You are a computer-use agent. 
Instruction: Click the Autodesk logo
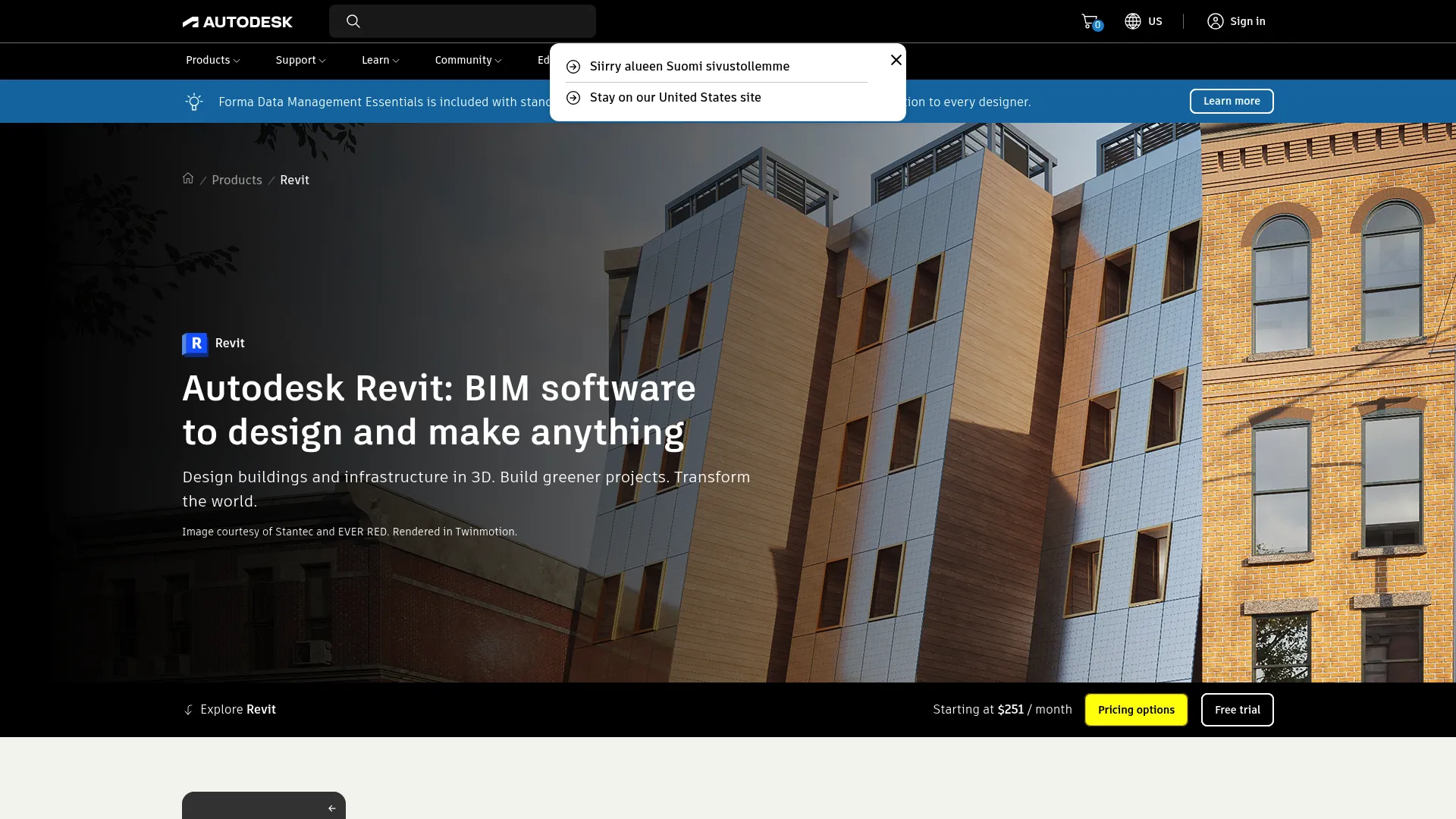pos(237,22)
